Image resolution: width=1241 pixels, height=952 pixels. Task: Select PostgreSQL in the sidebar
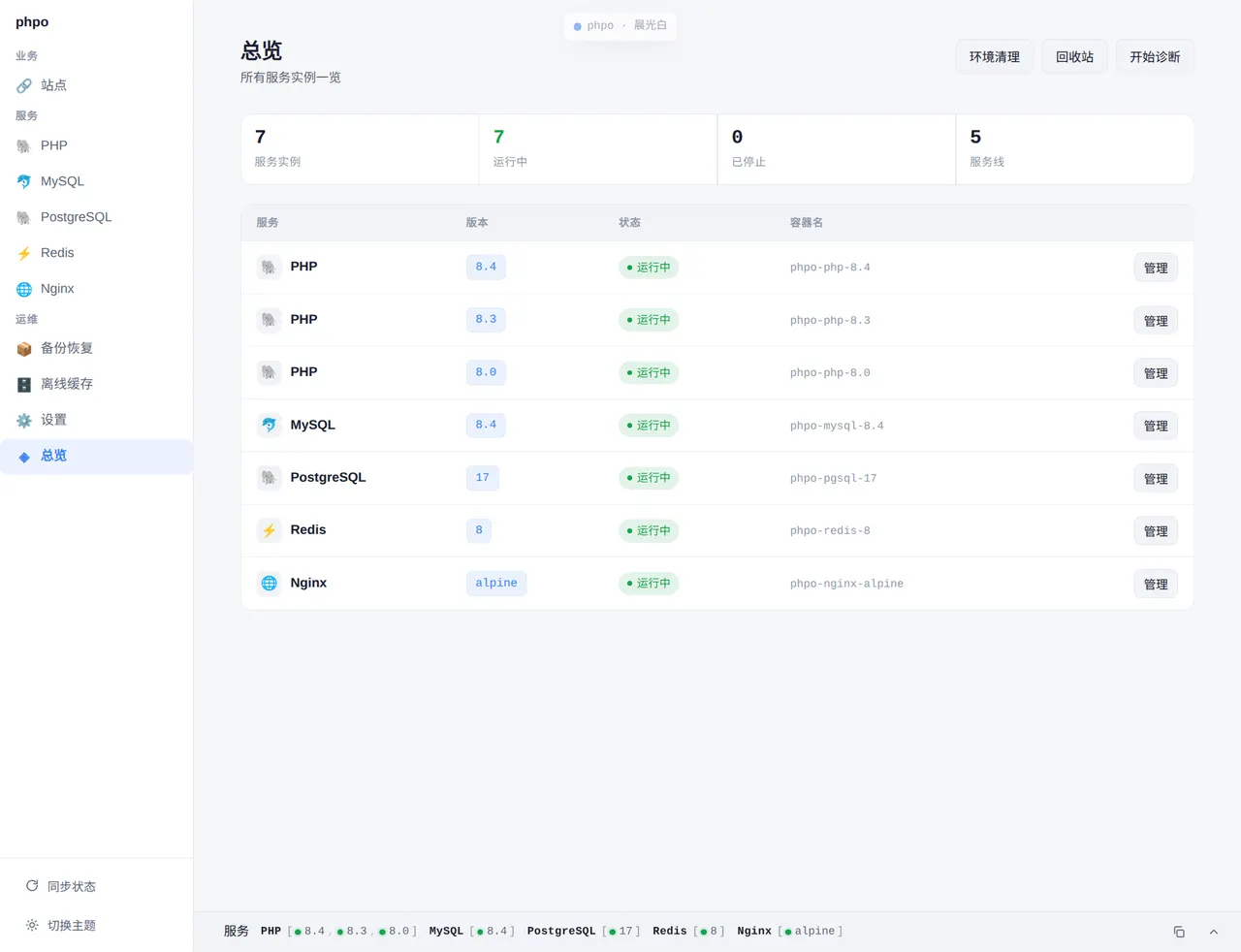point(97,217)
